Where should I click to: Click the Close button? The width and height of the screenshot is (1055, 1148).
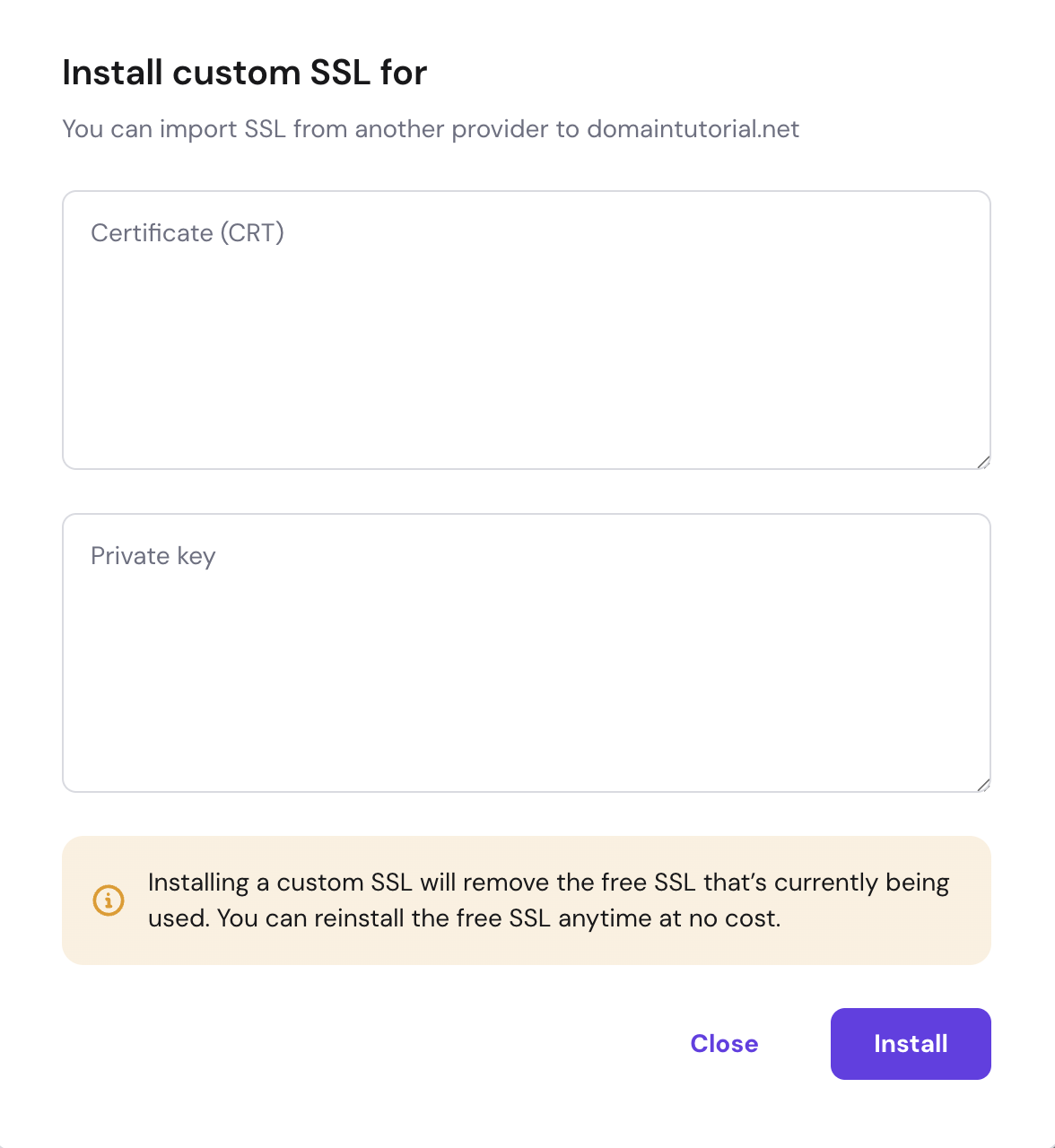724,1044
